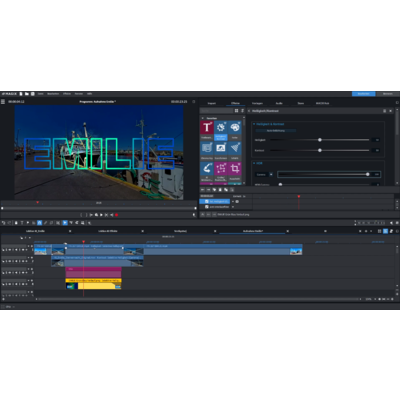Open dropdown arrow on Helligkeit keyframe row
400x400 pixels.
[233, 202]
